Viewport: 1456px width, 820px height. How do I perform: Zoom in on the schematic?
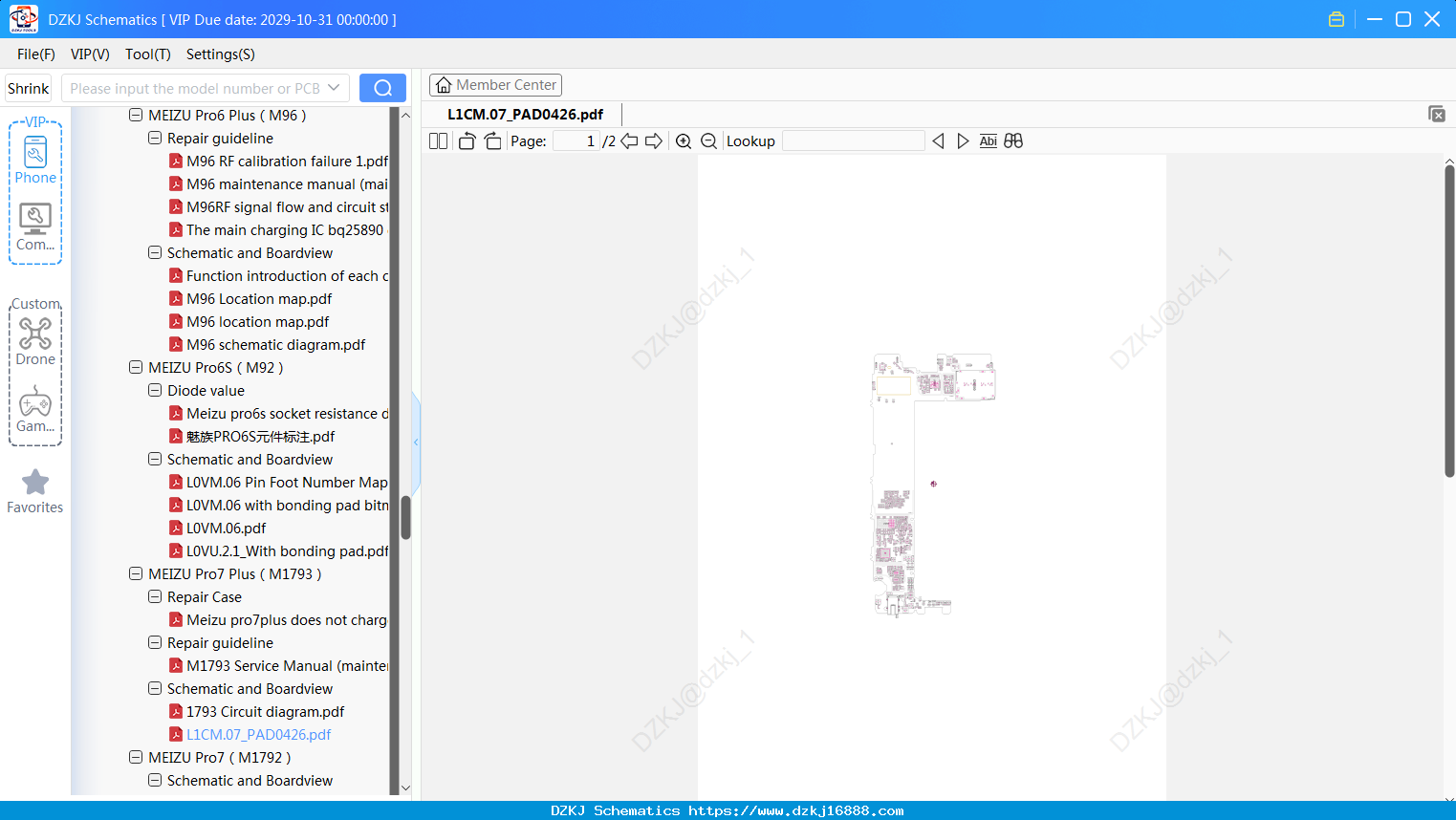[x=684, y=141]
